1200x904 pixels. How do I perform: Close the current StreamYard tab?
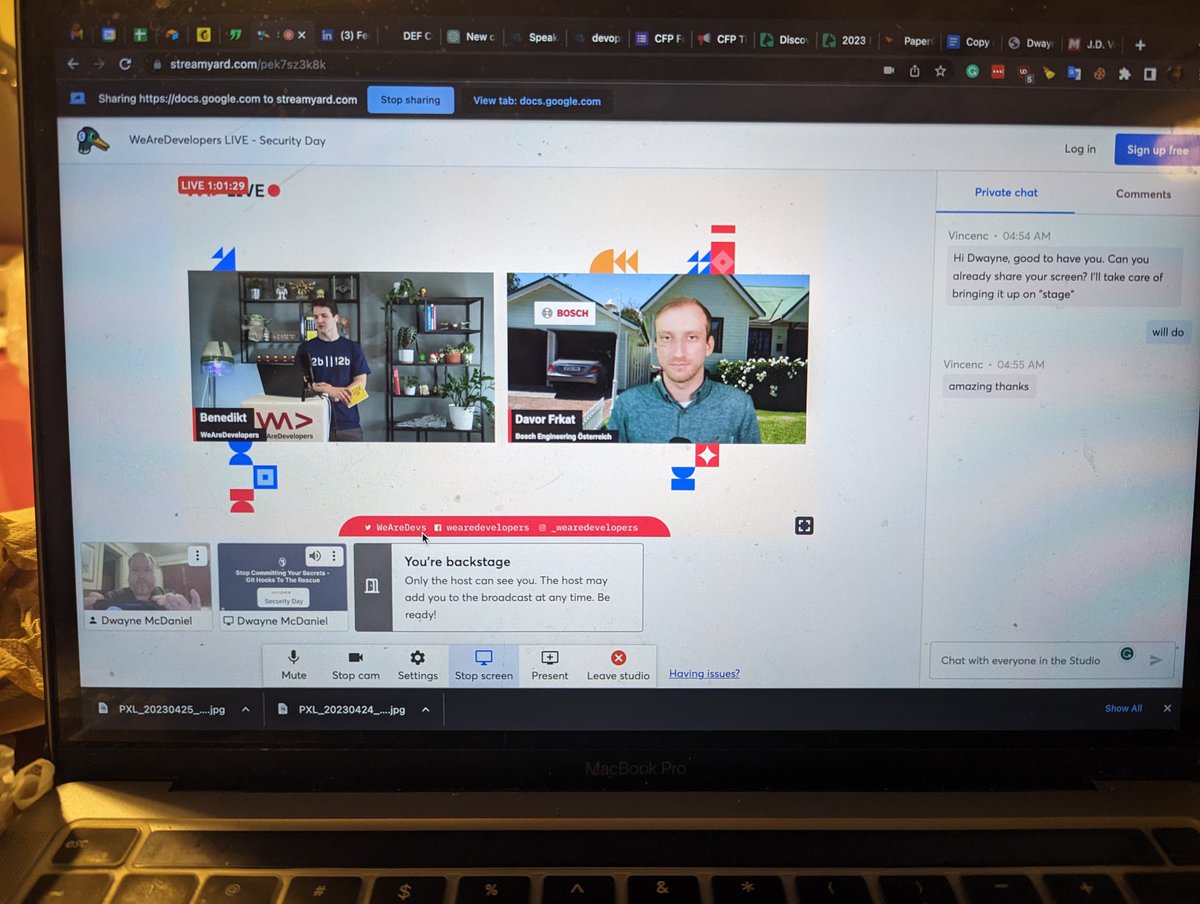point(301,35)
